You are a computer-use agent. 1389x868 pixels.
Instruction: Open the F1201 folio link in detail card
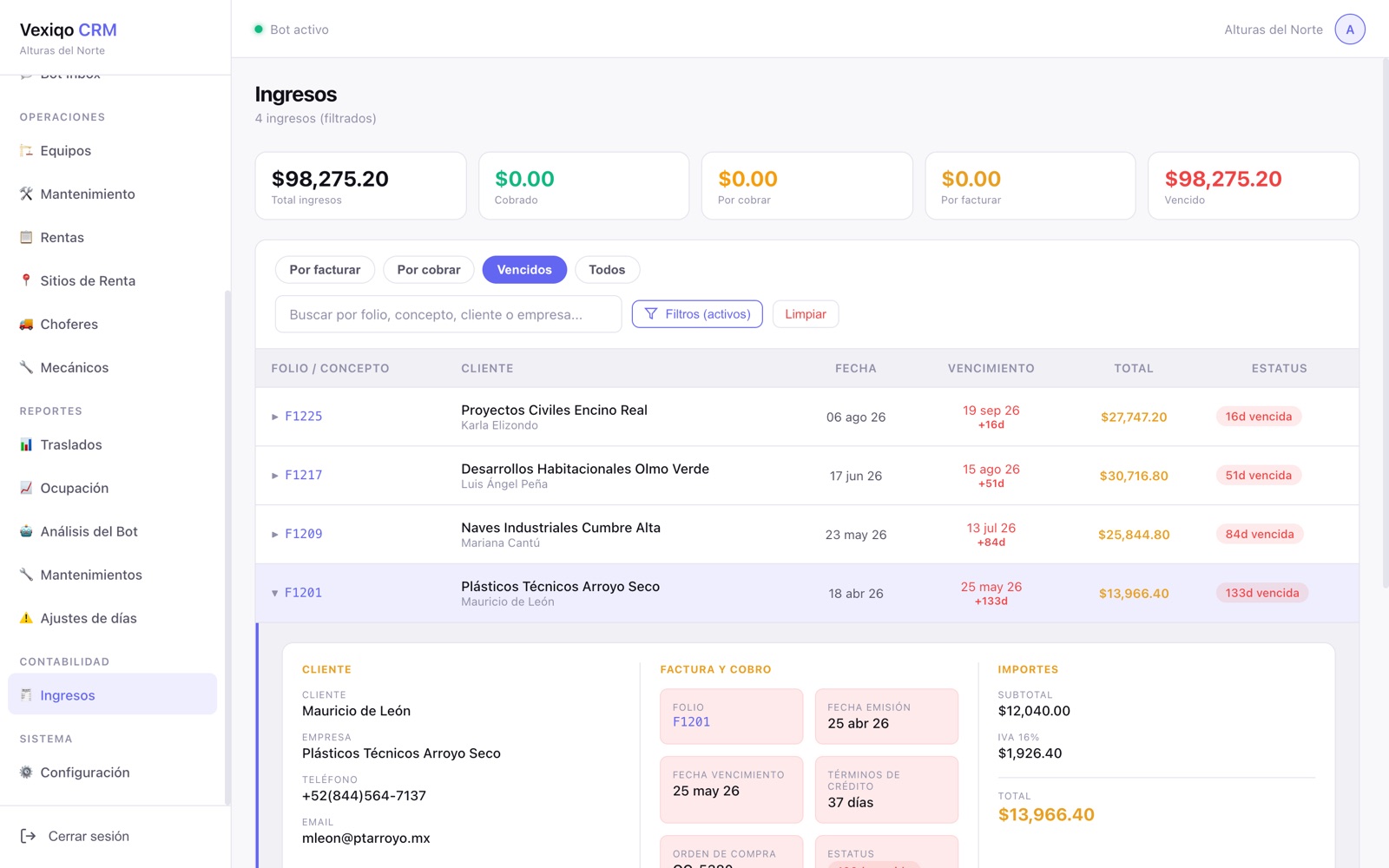pyautogui.click(x=691, y=722)
